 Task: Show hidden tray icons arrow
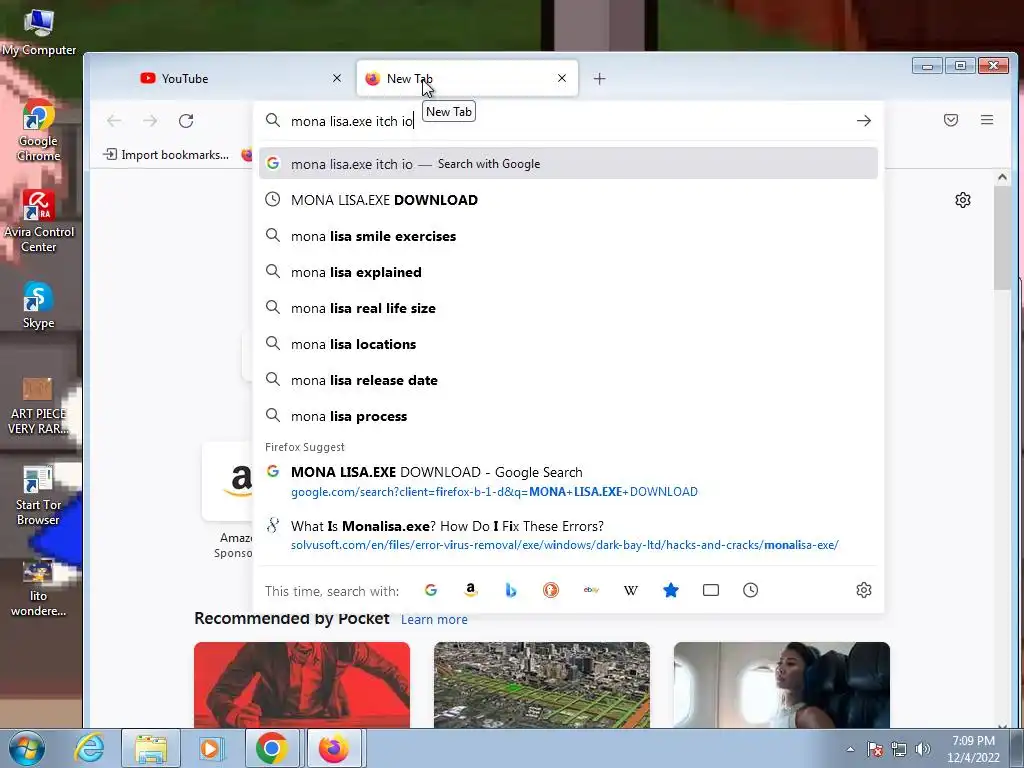click(850, 749)
